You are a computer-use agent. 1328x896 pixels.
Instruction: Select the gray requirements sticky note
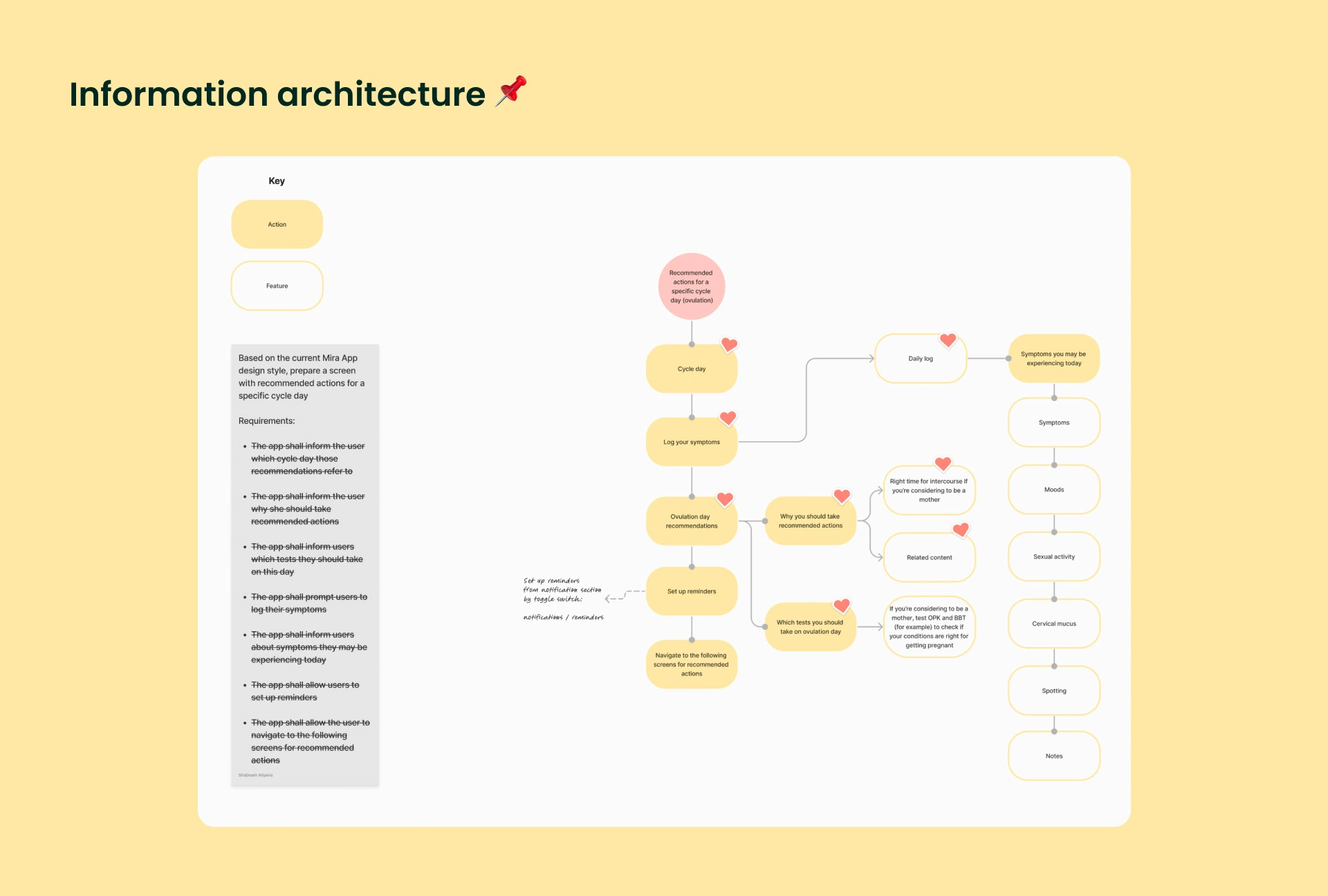(x=305, y=565)
